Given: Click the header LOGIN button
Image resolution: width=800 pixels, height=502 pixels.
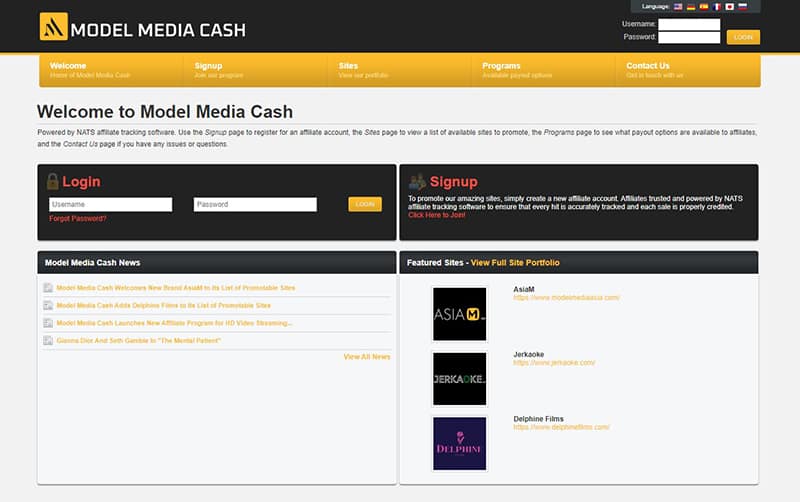Looking at the screenshot, I should click(x=743, y=37).
